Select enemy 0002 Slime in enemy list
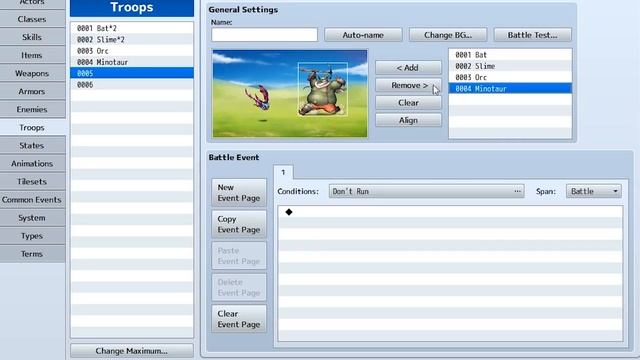This screenshot has height=360, width=640. (x=510, y=66)
